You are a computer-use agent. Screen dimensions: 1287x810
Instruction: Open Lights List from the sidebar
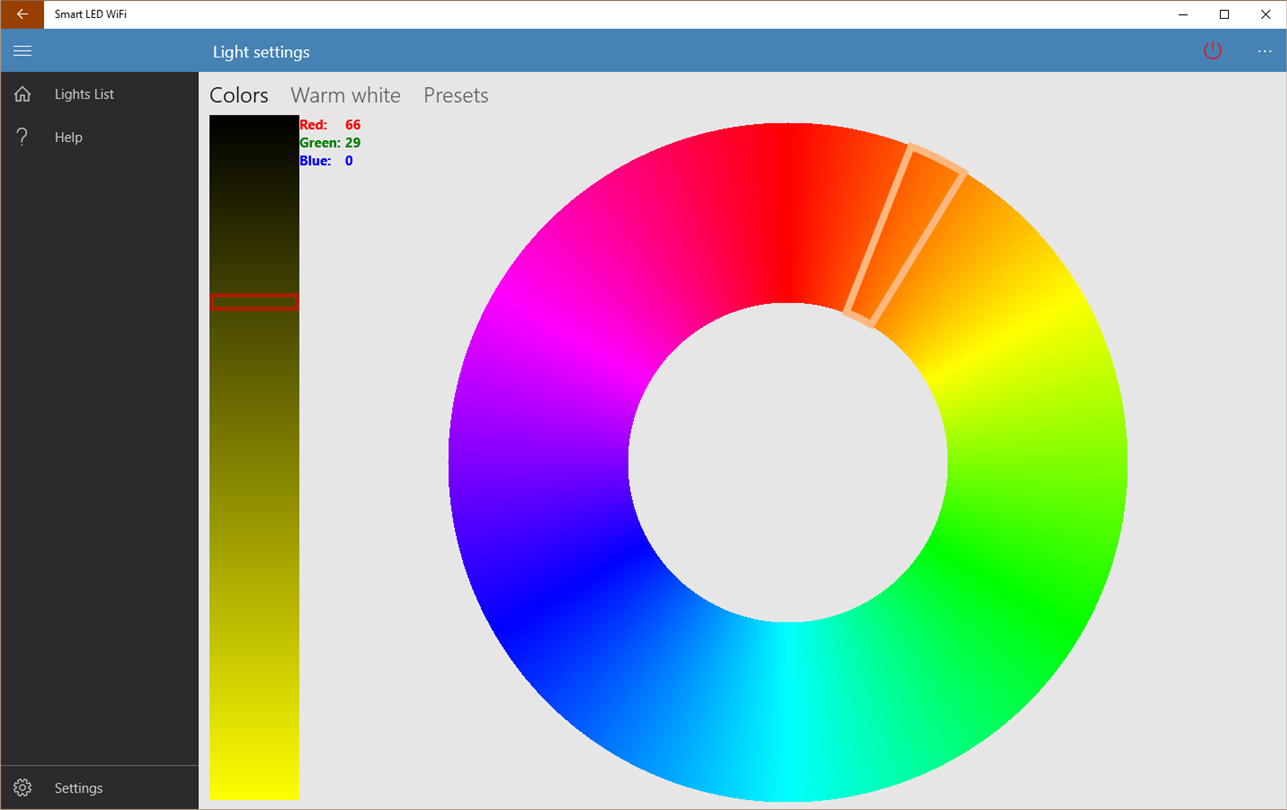84,94
